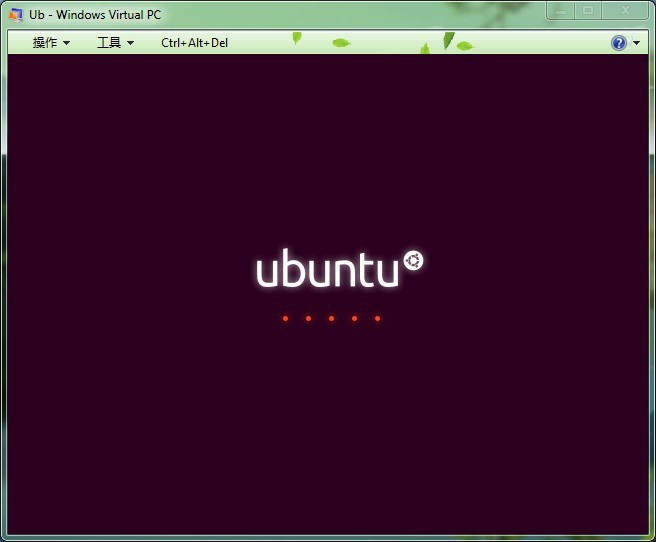
Task: Open the blue Help question mark icon
Action: pyautogui.click(x=619, y=43)
